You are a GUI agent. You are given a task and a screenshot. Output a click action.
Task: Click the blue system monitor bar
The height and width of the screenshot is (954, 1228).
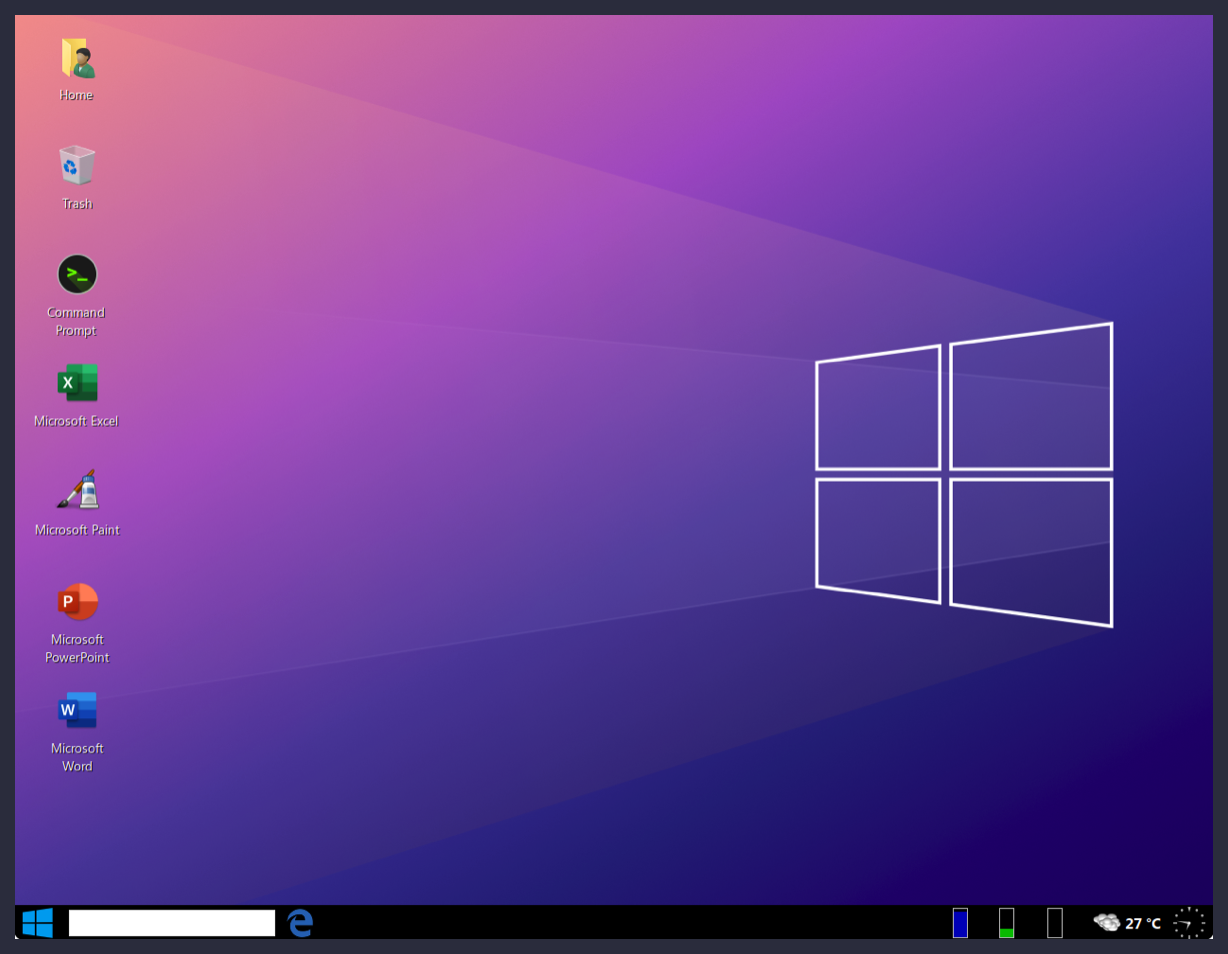click(x=960, y=923)
